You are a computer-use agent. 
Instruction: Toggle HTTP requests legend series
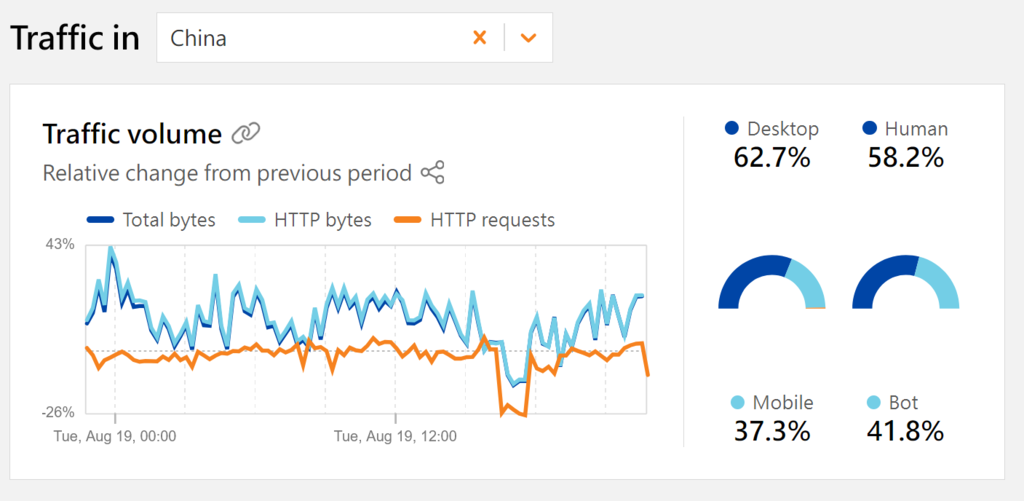475,220
